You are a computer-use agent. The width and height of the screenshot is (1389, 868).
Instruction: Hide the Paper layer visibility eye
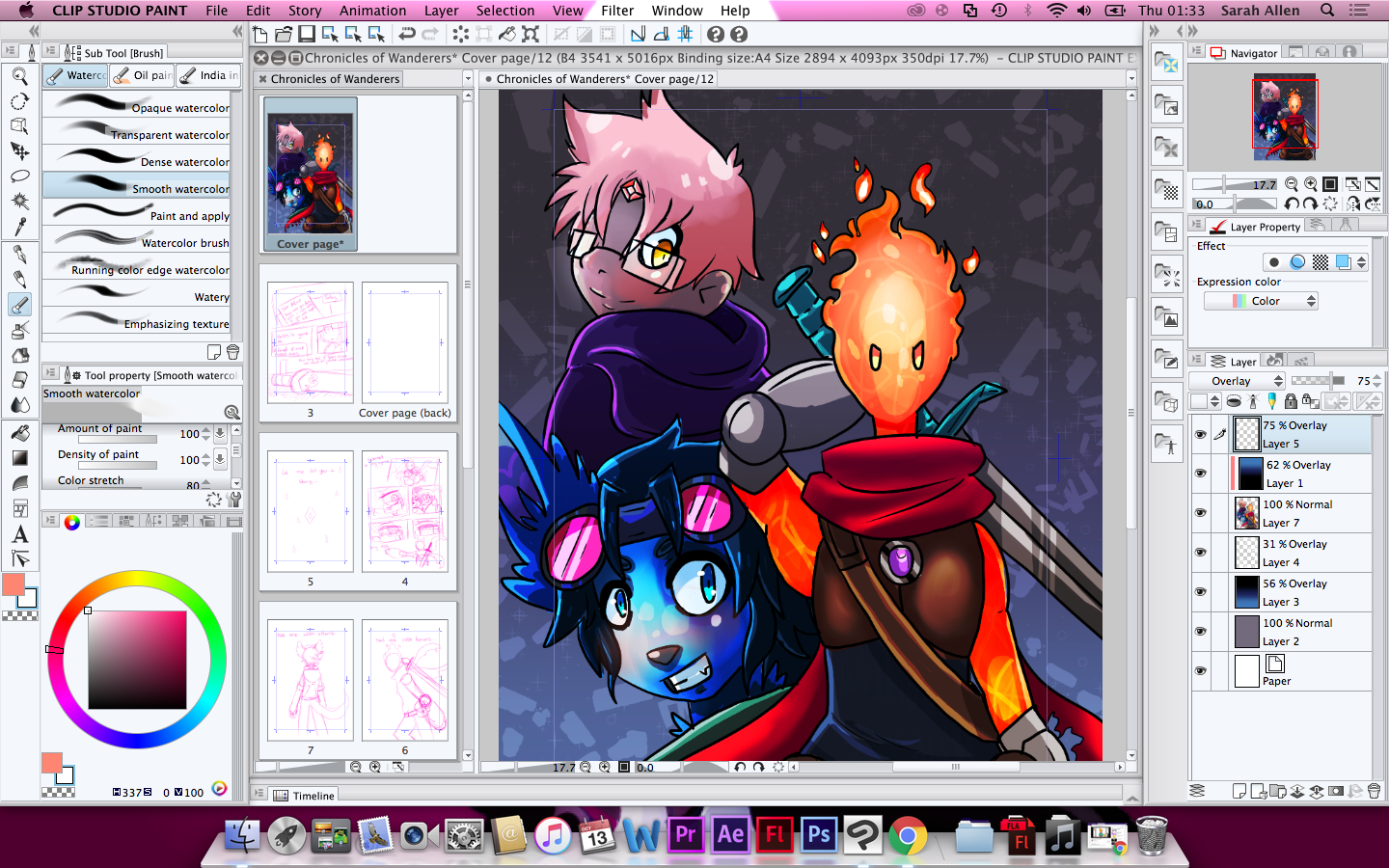click(x=1201, y=671)
